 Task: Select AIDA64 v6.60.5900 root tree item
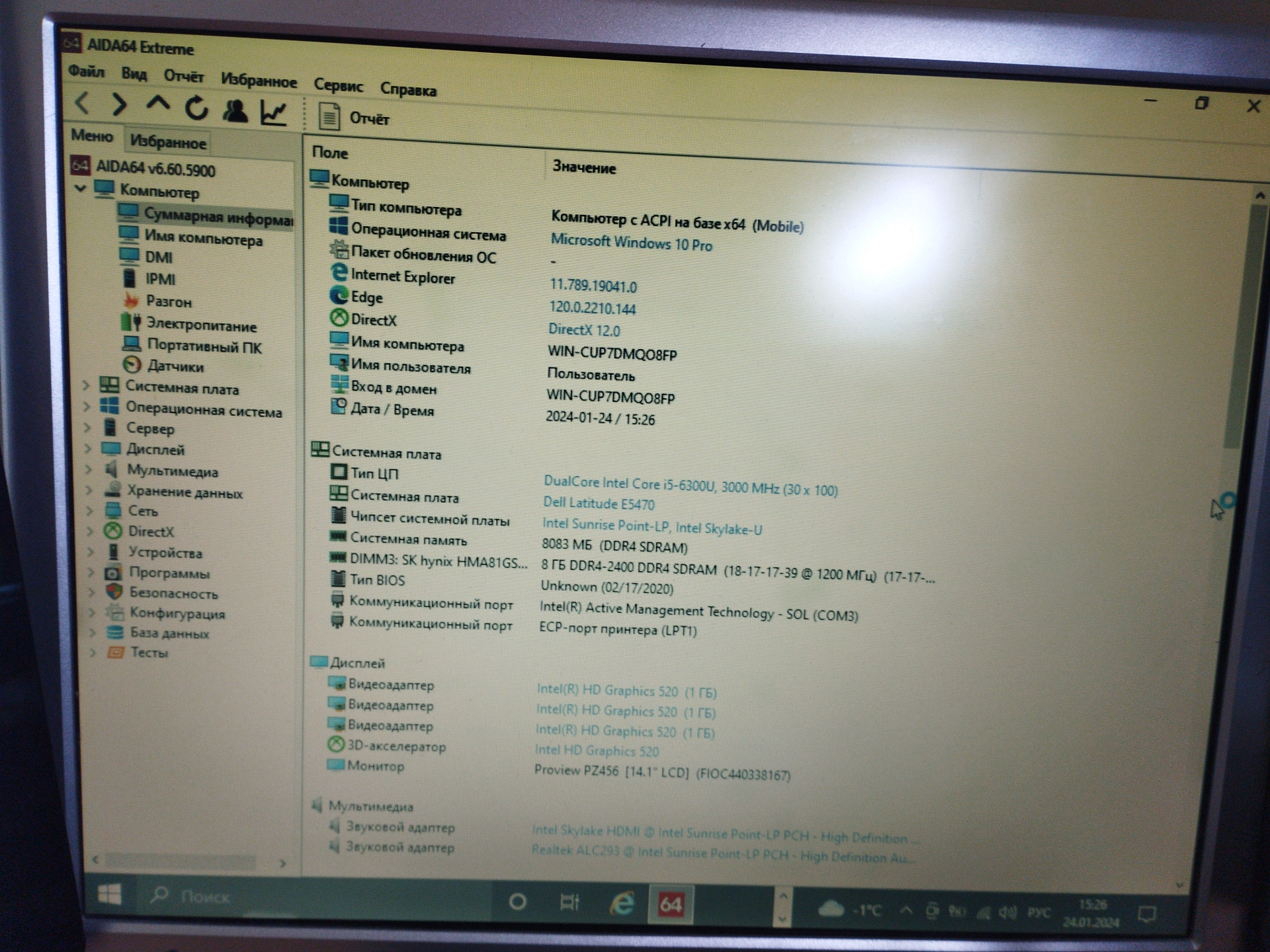(x=144, y=167)
